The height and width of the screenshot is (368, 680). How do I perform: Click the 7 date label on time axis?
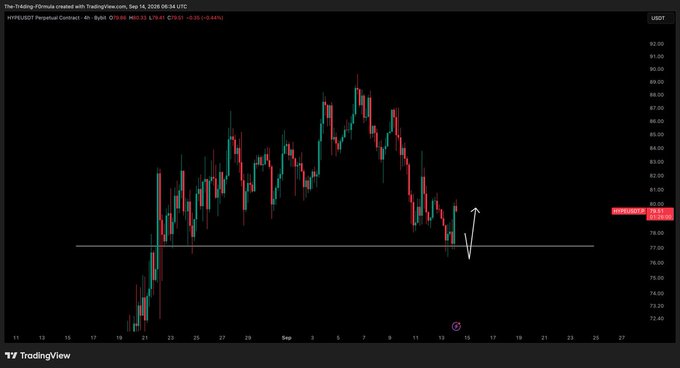pyautogui.click(x=364, y=338)
